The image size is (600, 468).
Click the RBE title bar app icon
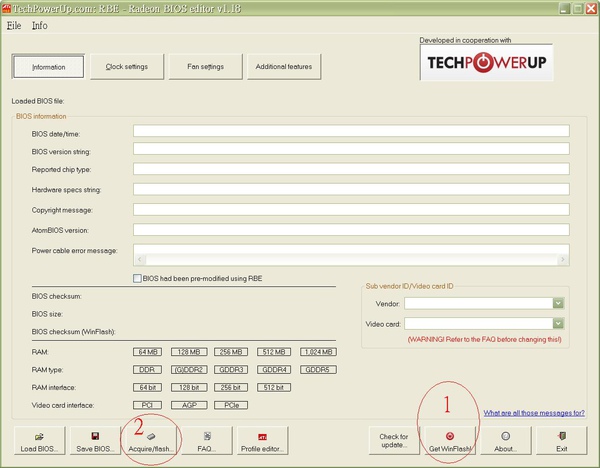(x=7, y=8)
